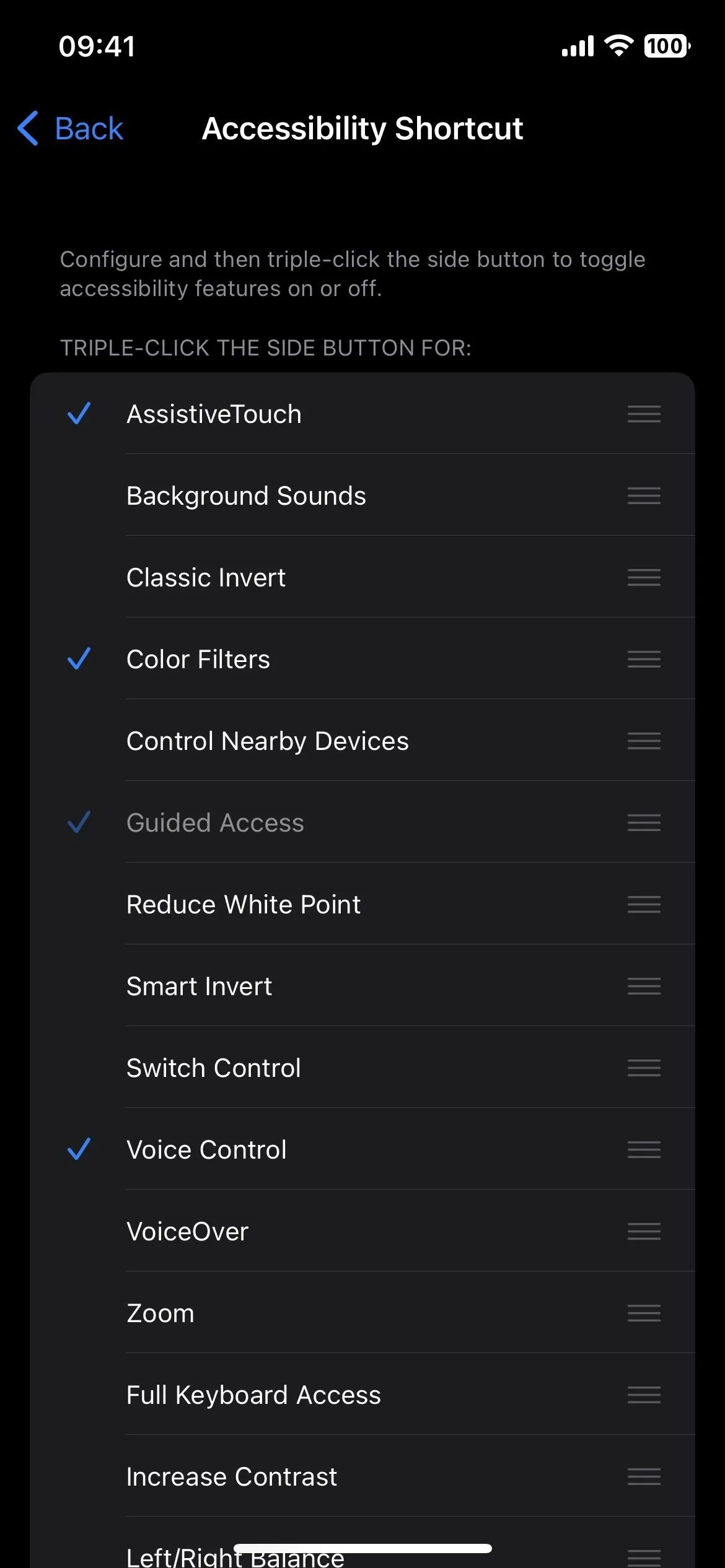Tap the reorder handle for Full Keyboard Access
The height and width of the screenshot is (1568, 725).
pos(644,1395)
